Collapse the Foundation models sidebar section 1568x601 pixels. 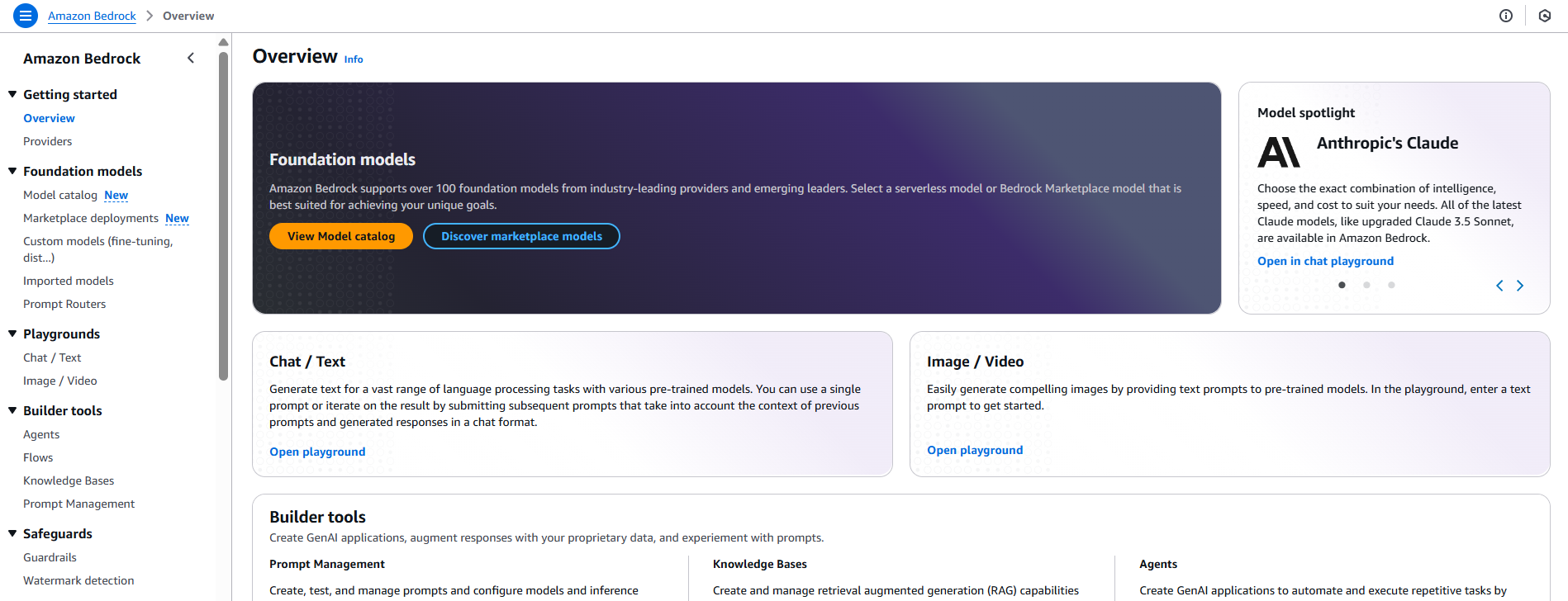coord(12,171)
